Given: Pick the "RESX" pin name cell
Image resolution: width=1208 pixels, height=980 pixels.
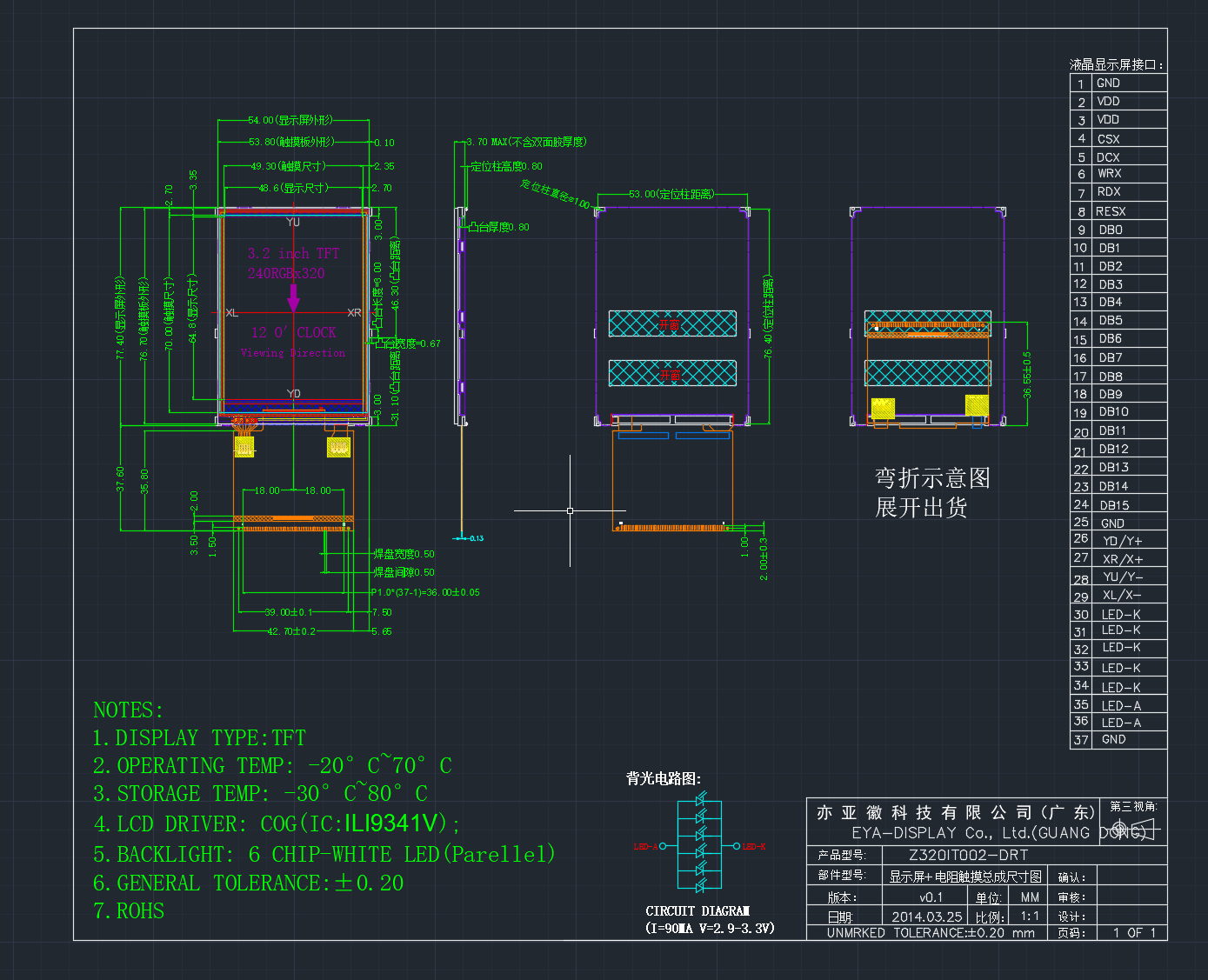Looking at the screenshot, I should [x=1111, y=211].
